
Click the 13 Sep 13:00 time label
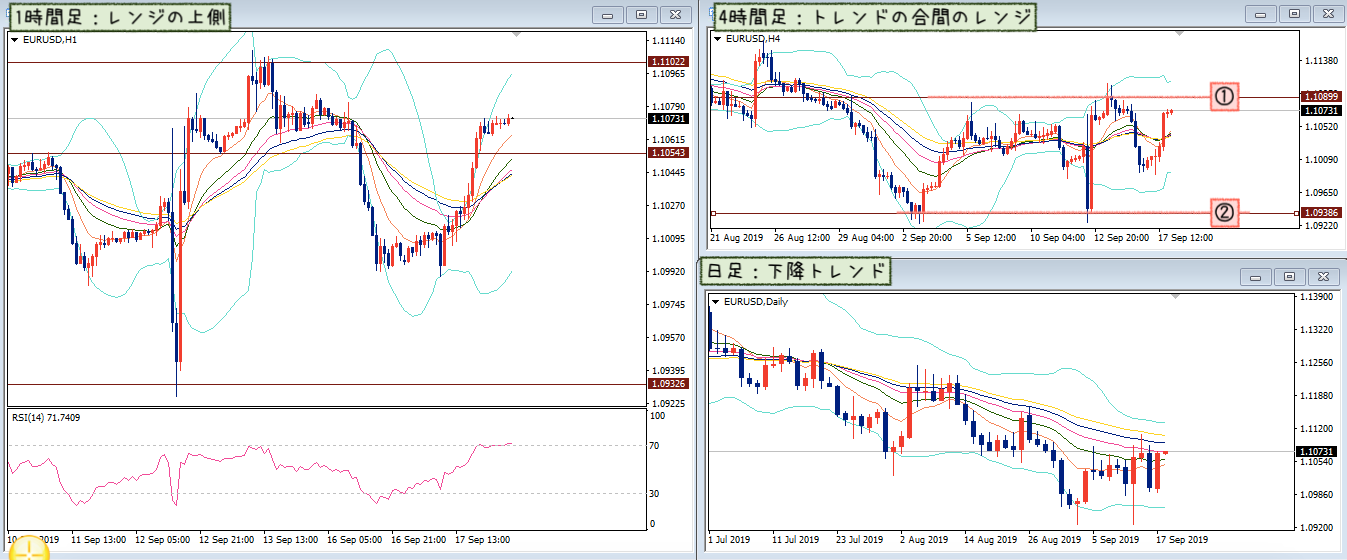[x=290, y=539]
